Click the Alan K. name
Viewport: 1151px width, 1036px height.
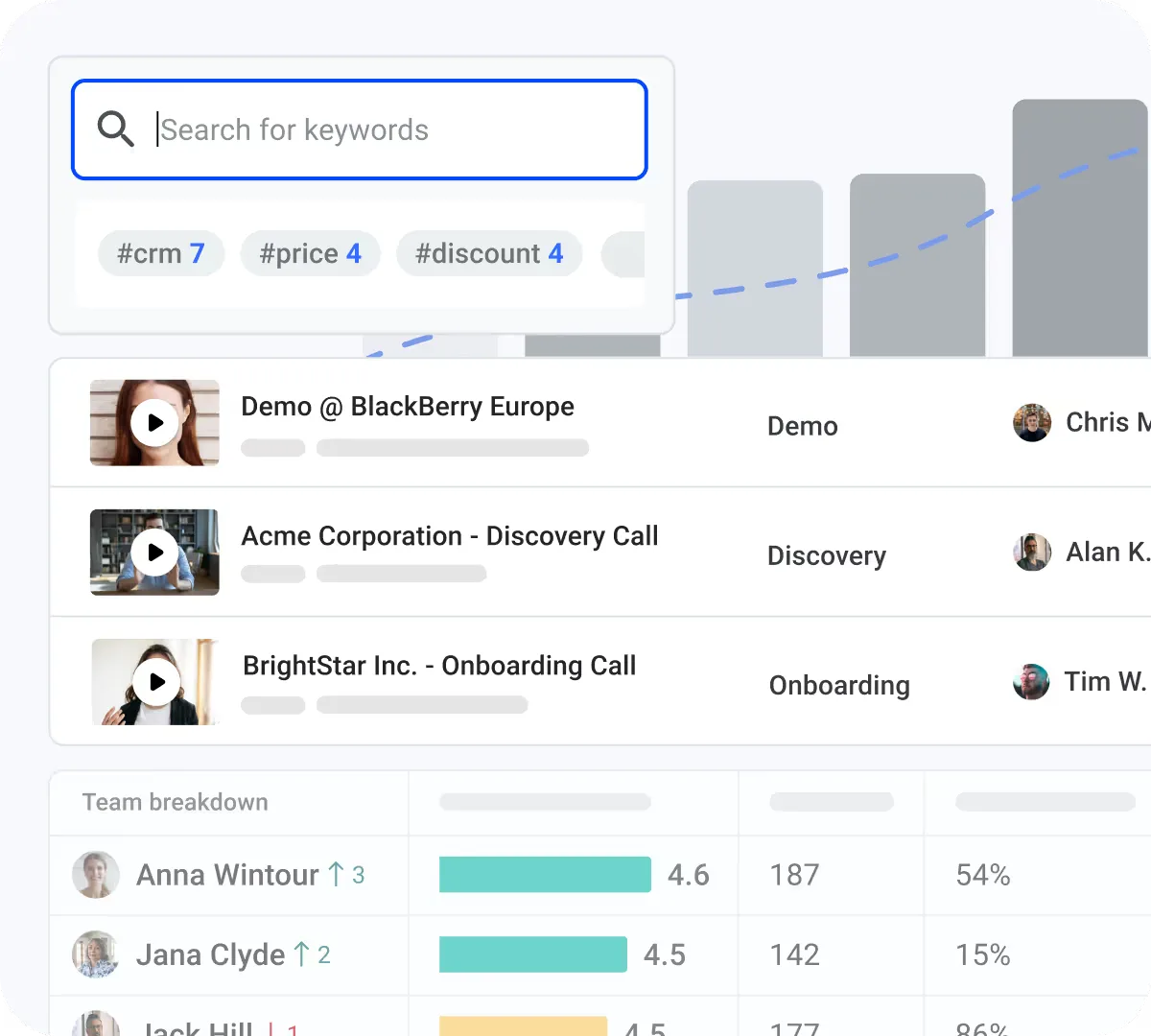(1107, 553)
